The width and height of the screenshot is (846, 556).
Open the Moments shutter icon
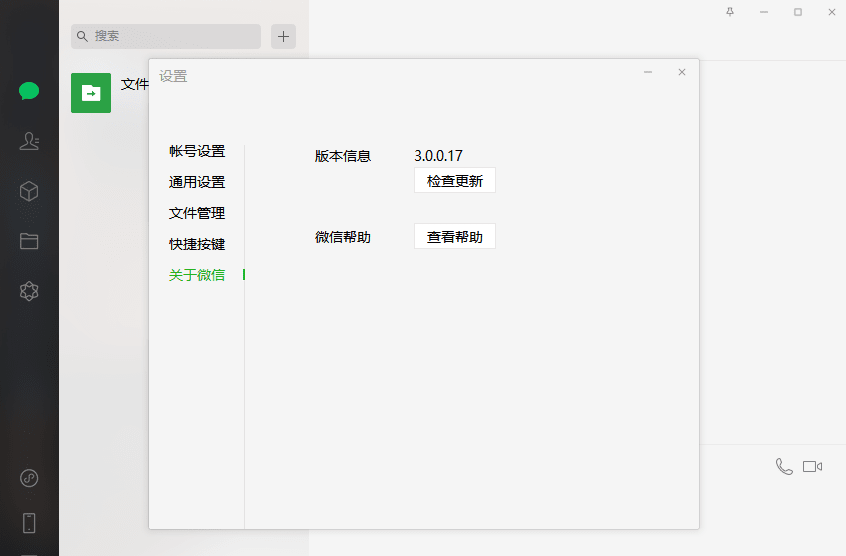coord(29,291)
